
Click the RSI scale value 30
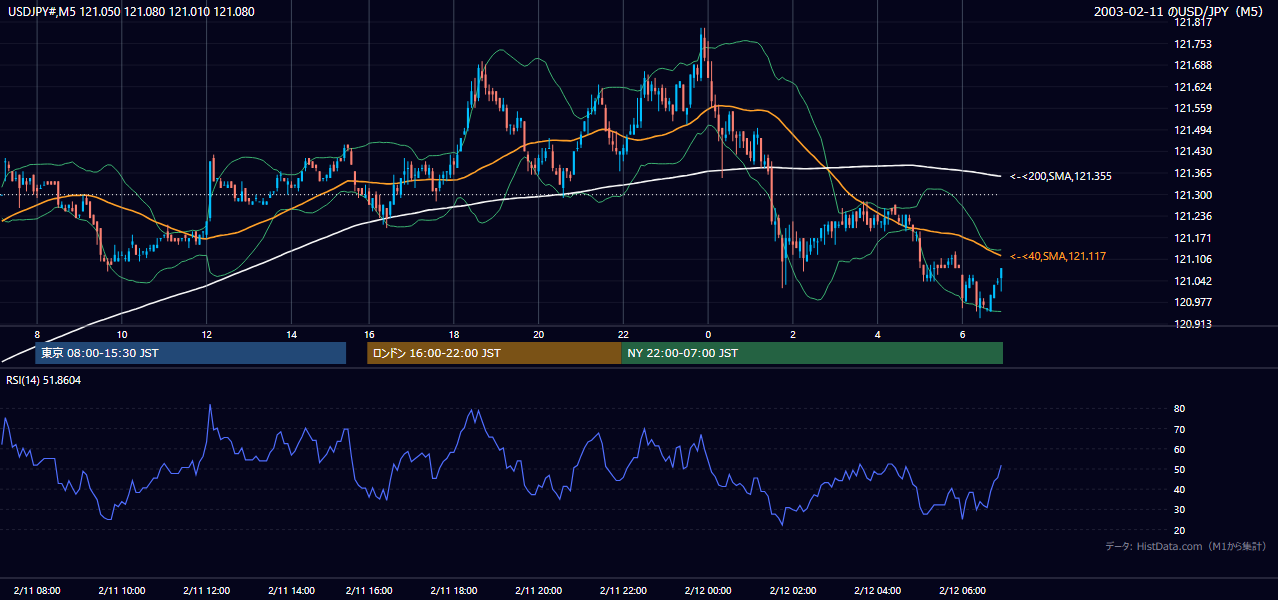(x=1179, y=510)
